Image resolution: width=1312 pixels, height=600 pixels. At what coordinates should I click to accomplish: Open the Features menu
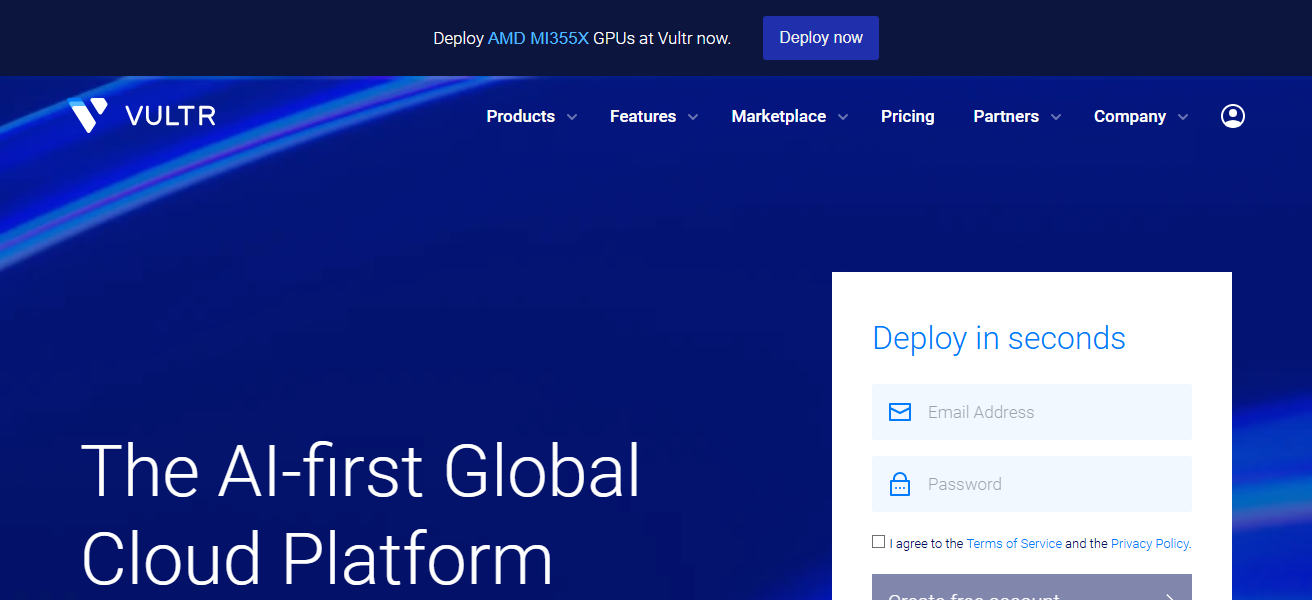[643, 116]
